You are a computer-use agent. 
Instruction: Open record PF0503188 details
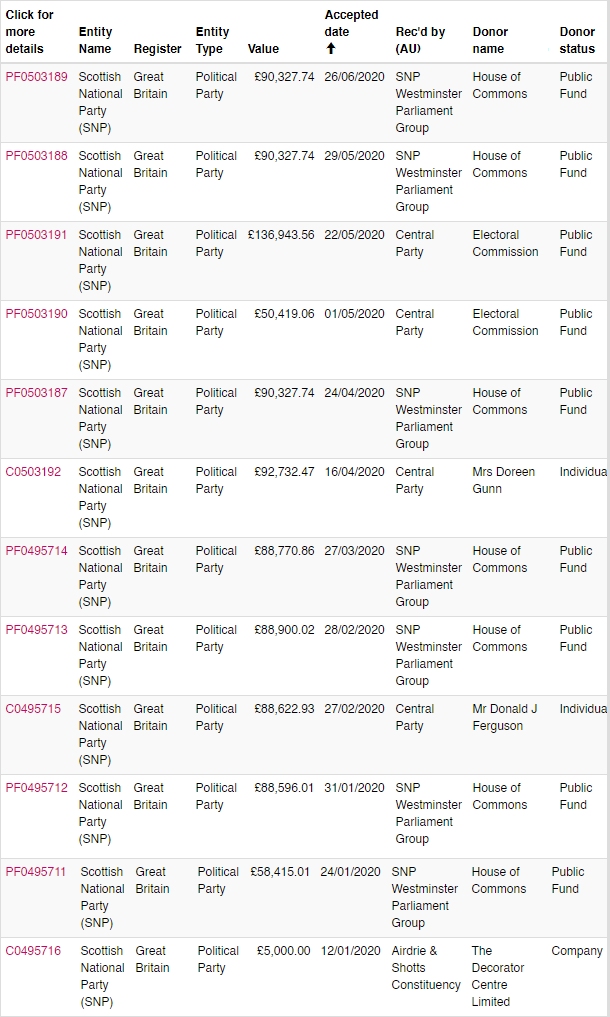[x=36, y=156]
